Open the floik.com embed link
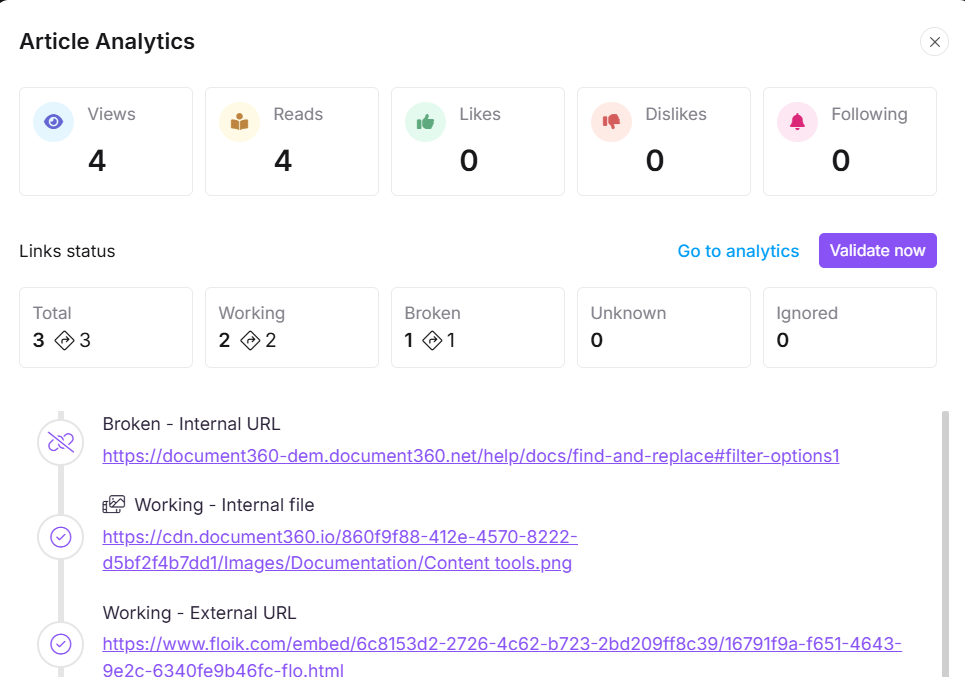This screenshot has width=965, height=677. 502,657
